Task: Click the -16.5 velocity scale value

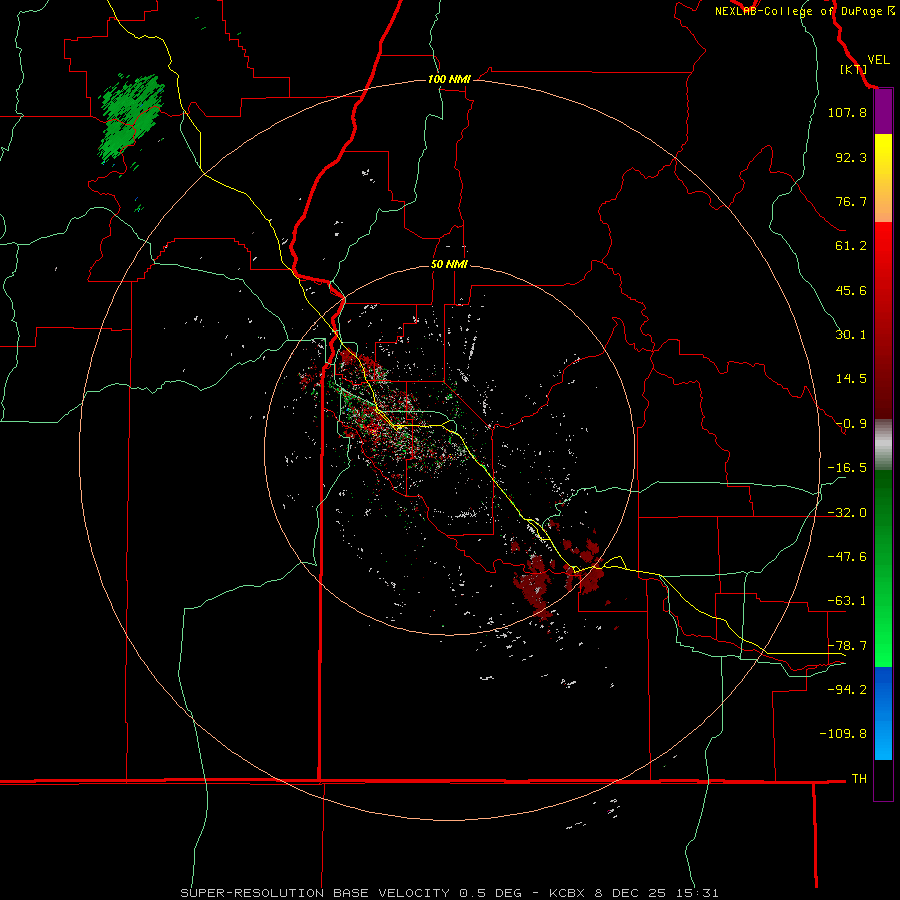Action: [847, 468]
